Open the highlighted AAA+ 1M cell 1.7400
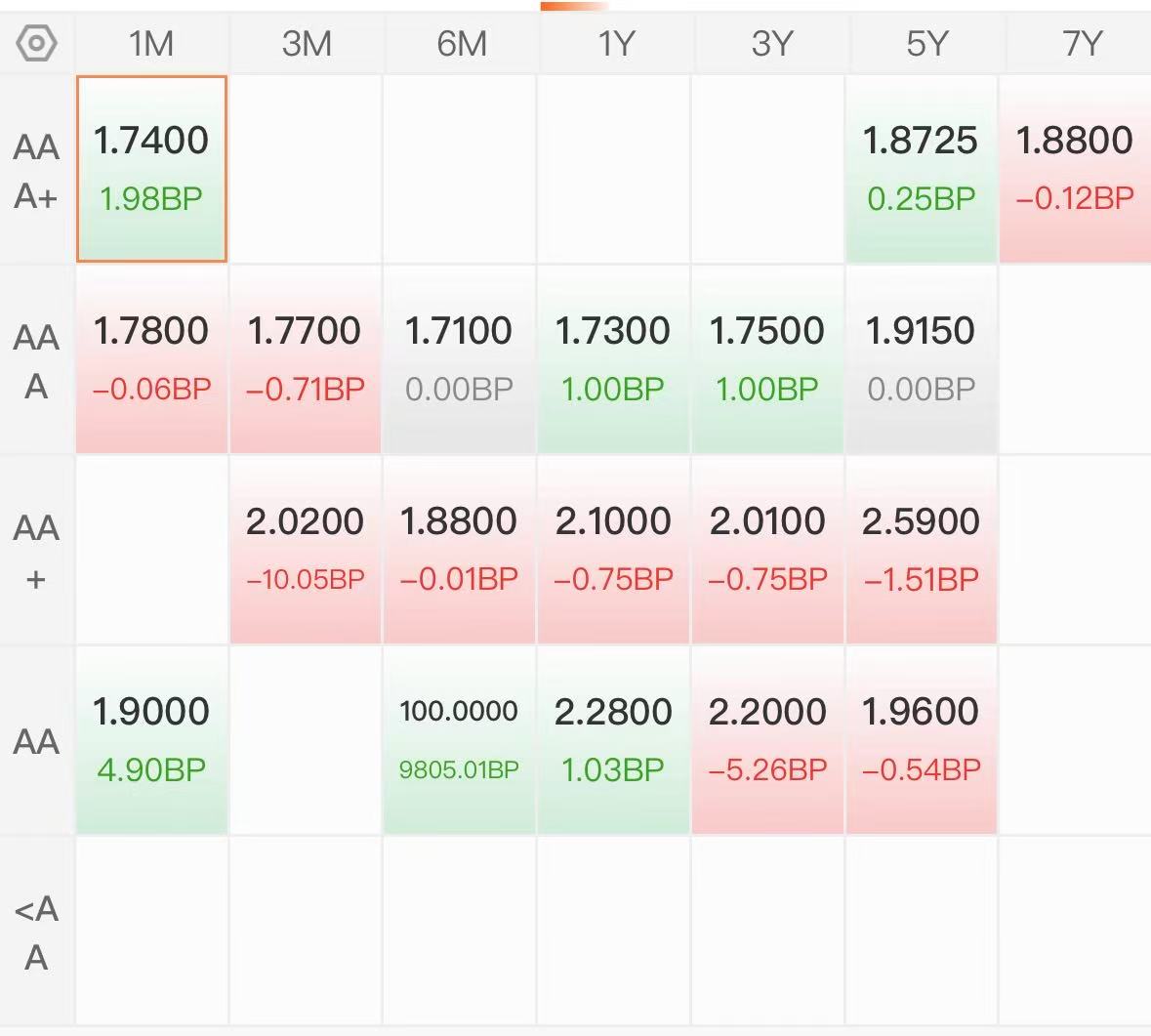This screenshot has width=1151, height=1036. 151,168
